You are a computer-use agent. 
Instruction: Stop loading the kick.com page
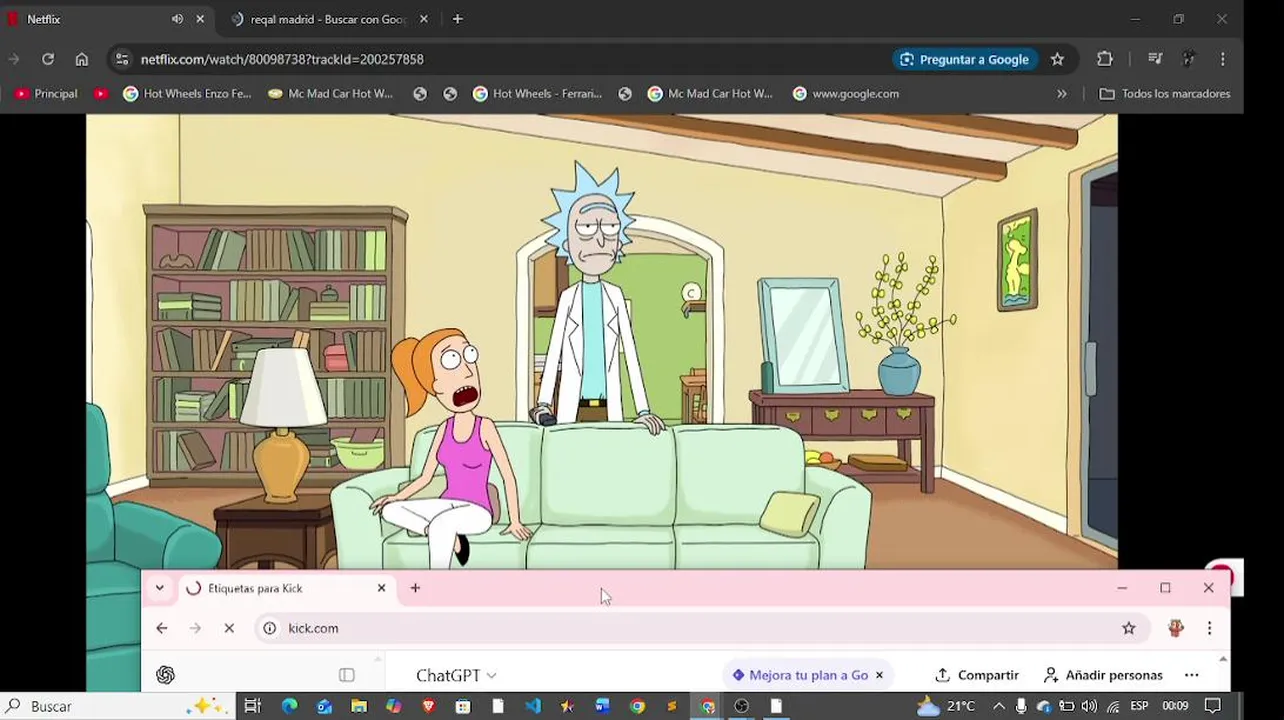pyautogui.click(x=229, y=628)
